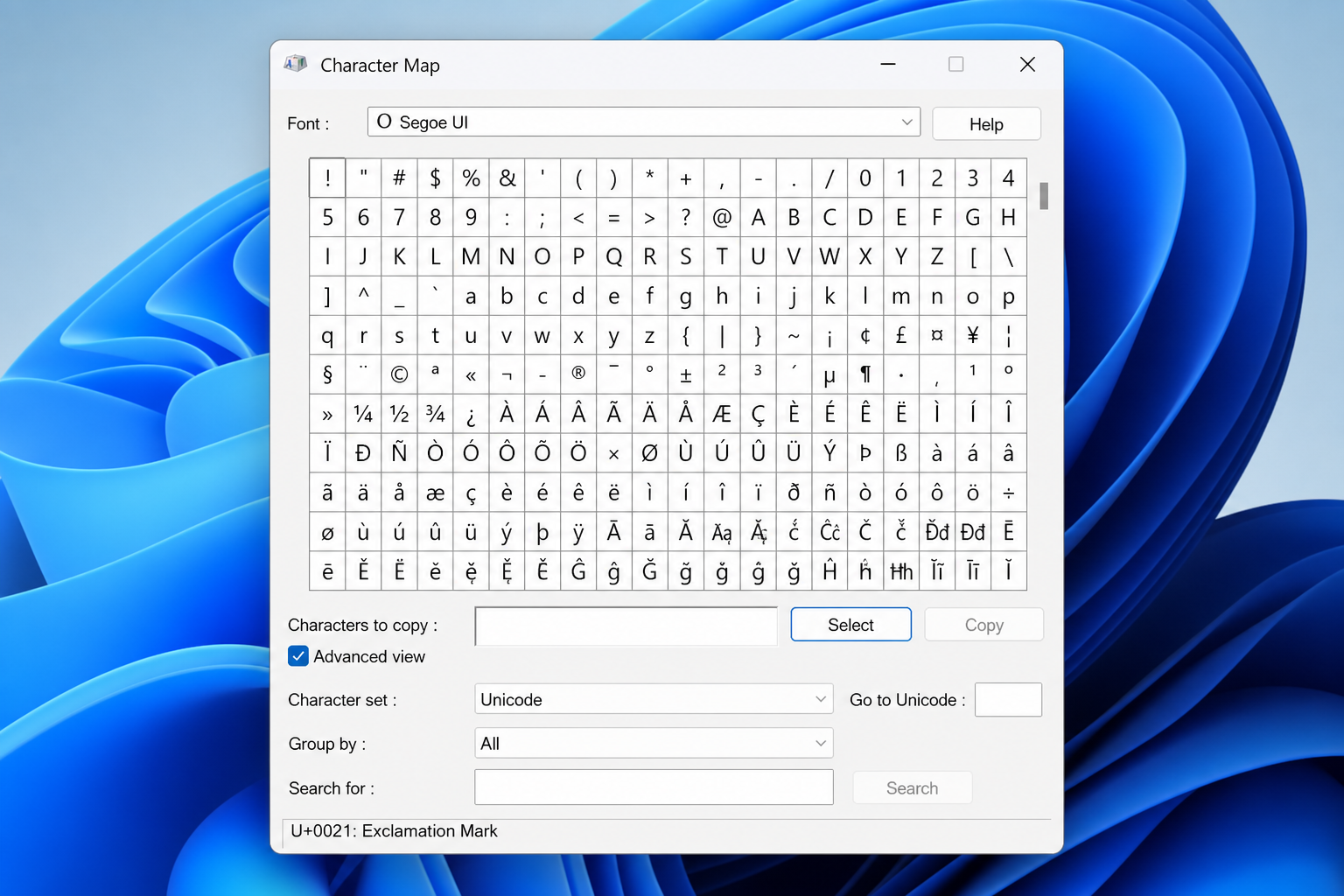The height and width of the screenshot is (896, 1344).
Task: Click the Help button
Action: 986,124
